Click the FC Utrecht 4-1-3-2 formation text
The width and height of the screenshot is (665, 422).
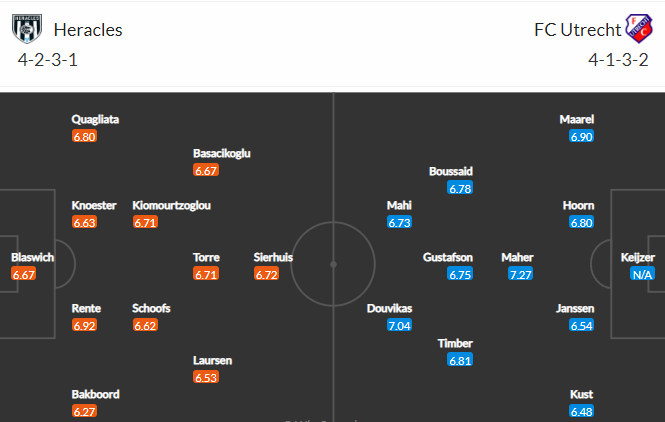click(618, 60)
